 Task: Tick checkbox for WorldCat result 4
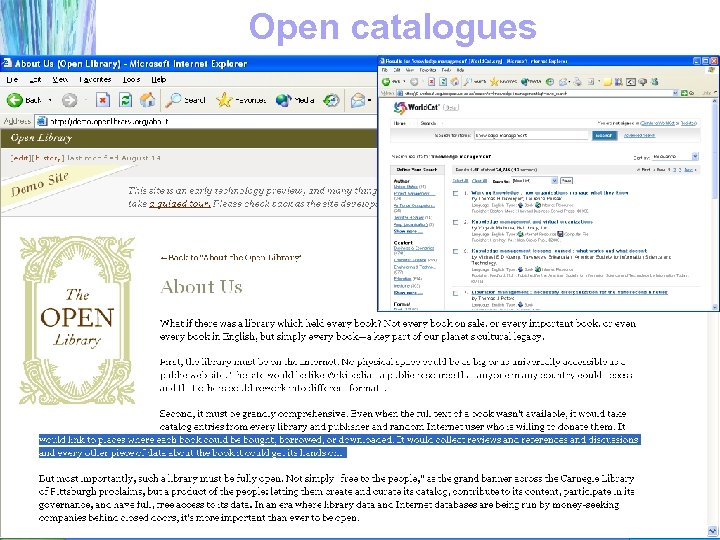(x=455, y=292)
